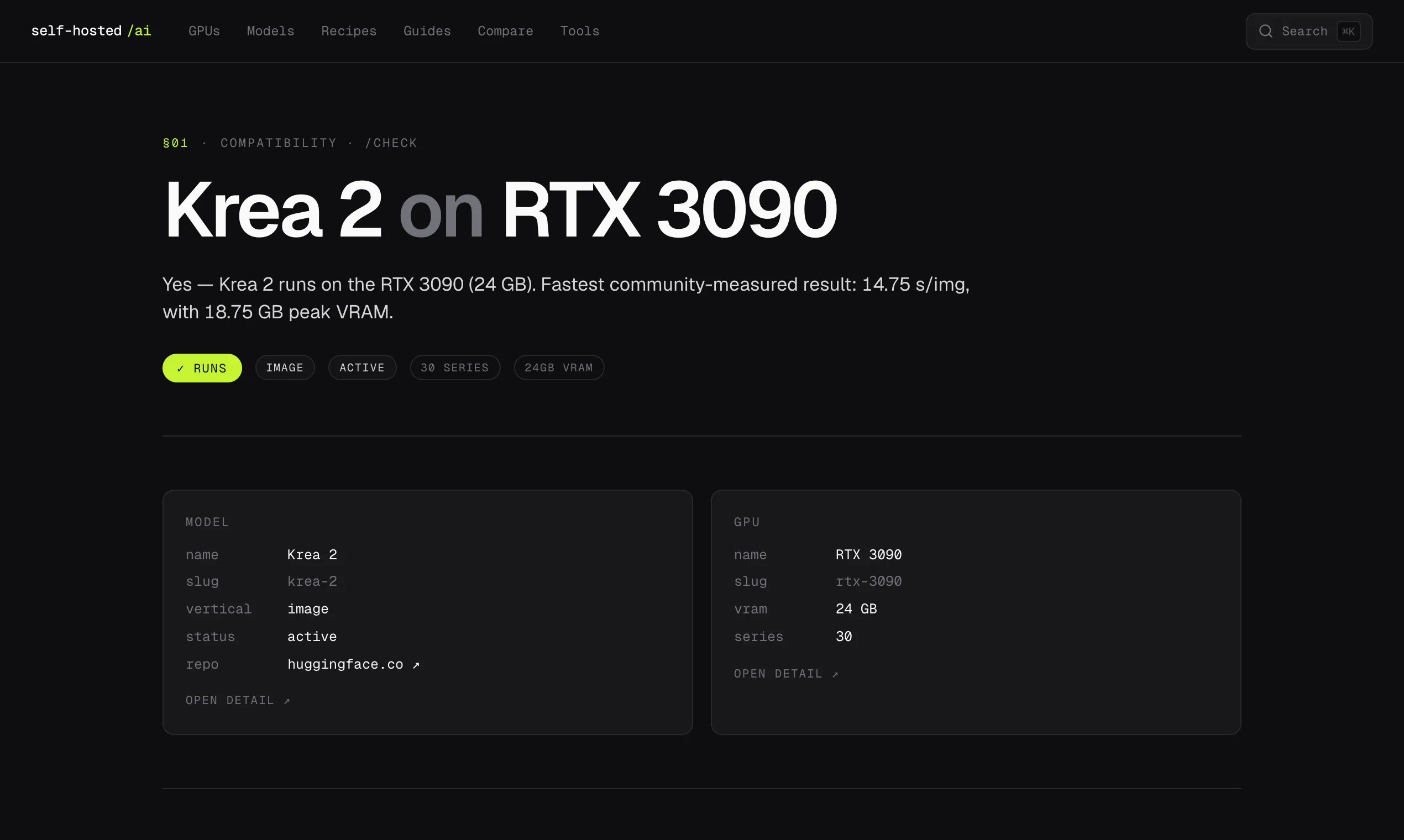Click the ⌘K shortcut badge
The height and width of the screenshot is (840, 1404).
click(1348, 31)
